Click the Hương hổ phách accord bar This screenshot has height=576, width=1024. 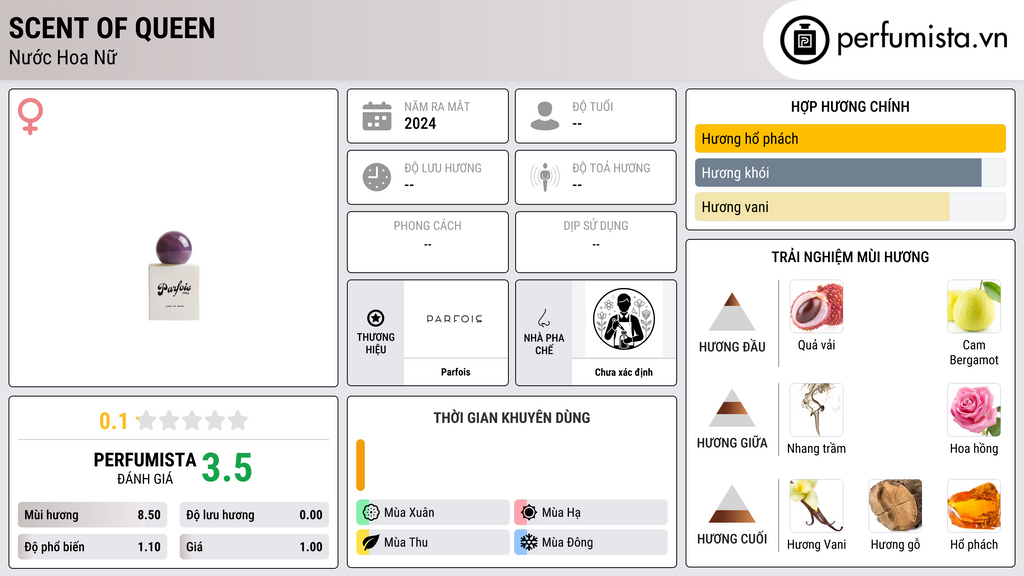coord(850,138)
